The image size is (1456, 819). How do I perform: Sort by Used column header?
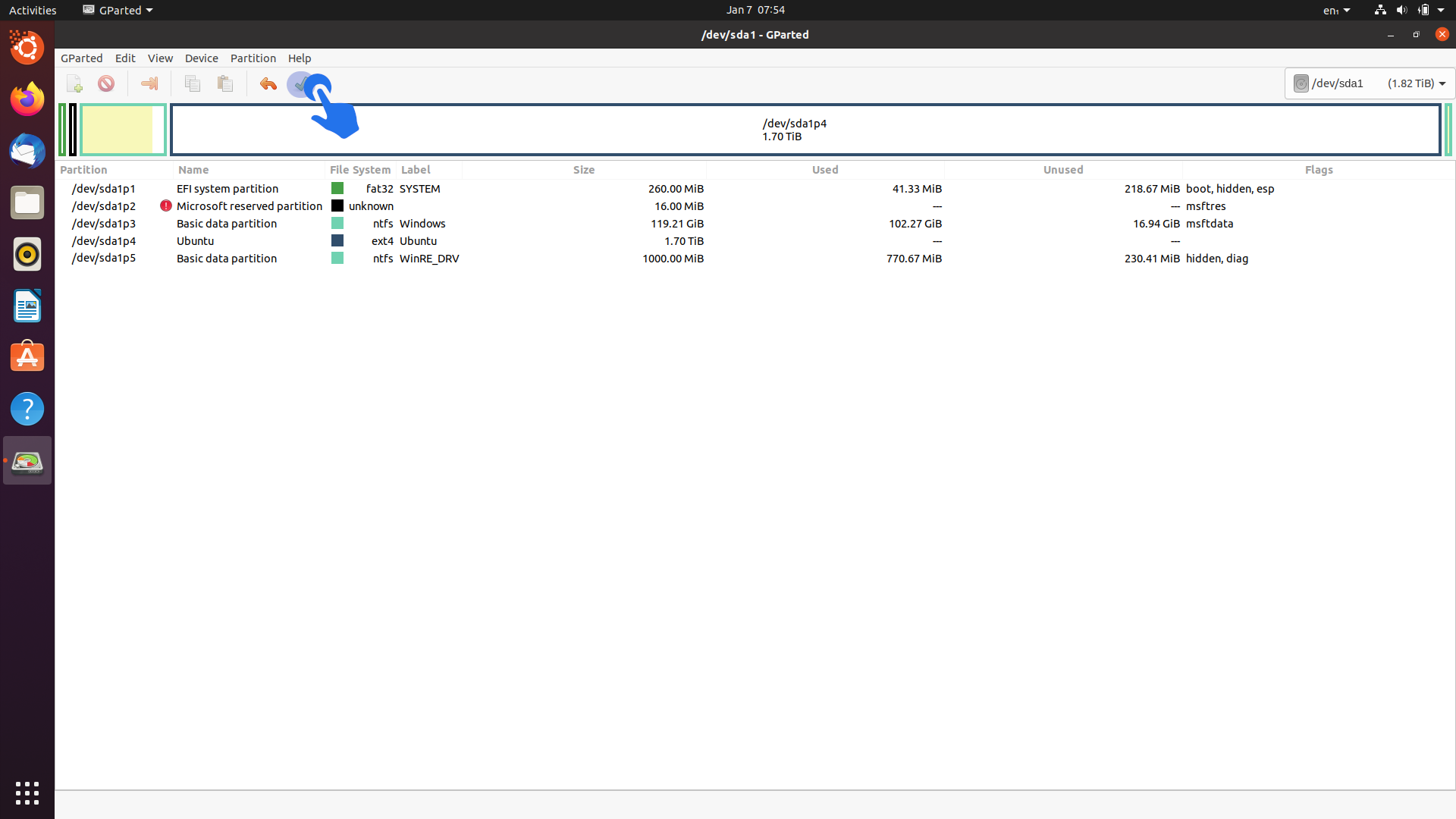point(825,170)
